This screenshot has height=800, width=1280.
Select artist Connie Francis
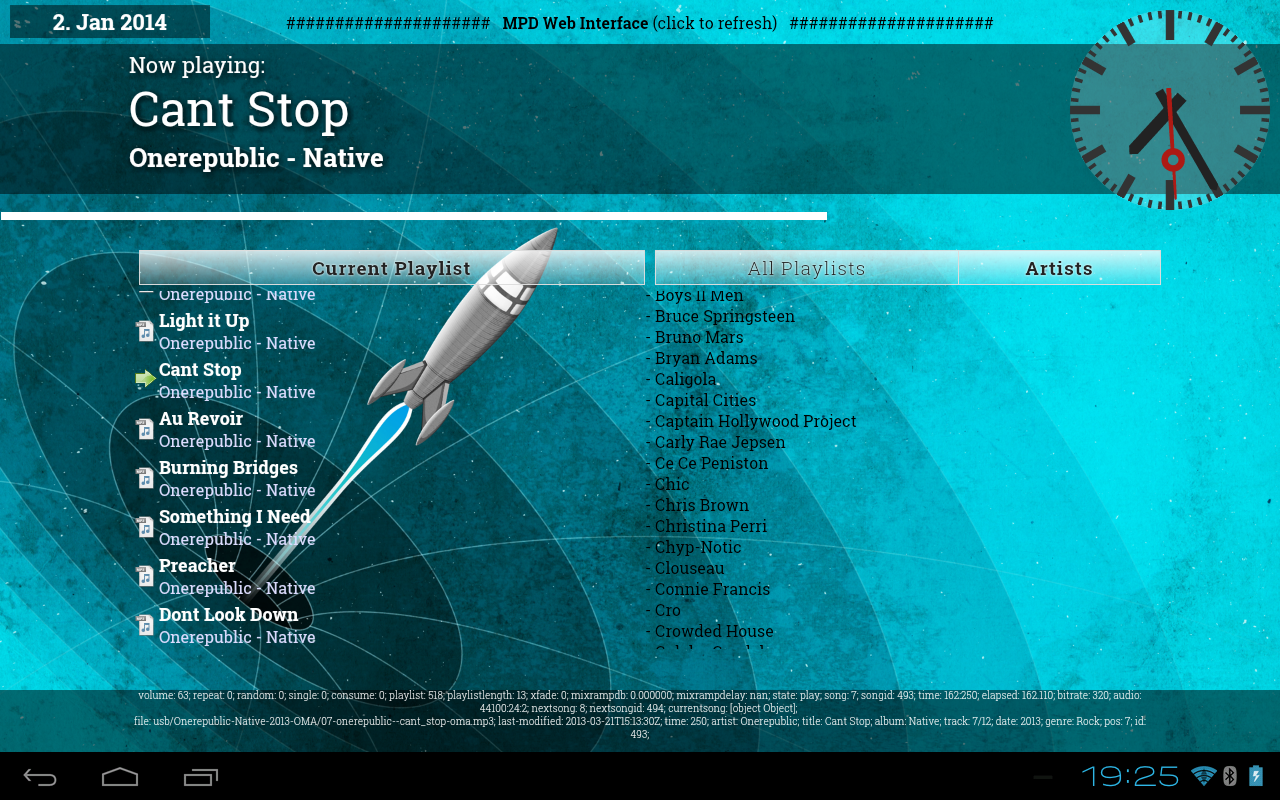[x=712, y=589]
